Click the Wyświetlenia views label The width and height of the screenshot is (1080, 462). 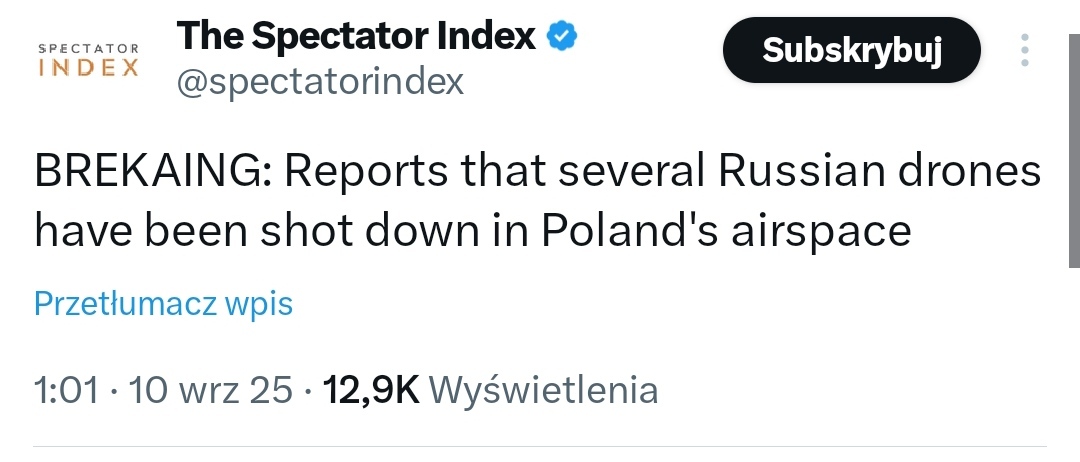click(x=549, y=390)
